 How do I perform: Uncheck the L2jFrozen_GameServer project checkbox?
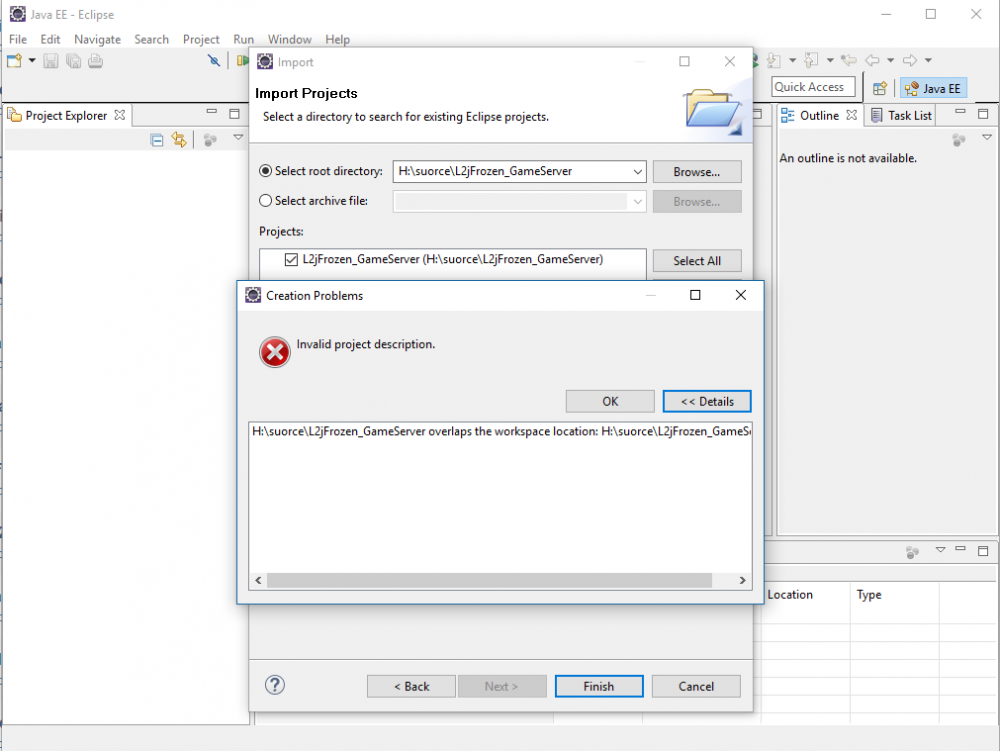[292, 259]
